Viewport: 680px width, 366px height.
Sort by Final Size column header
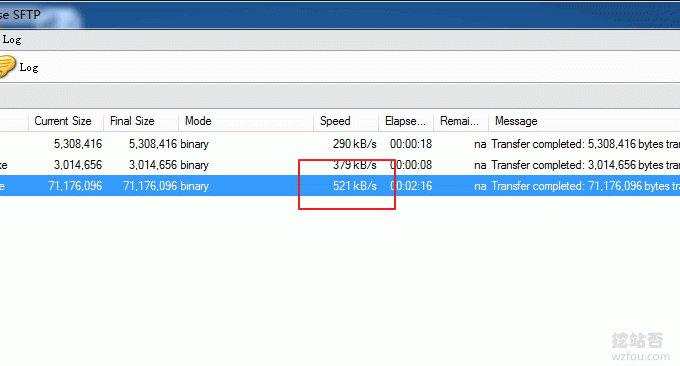click(132, 121)
